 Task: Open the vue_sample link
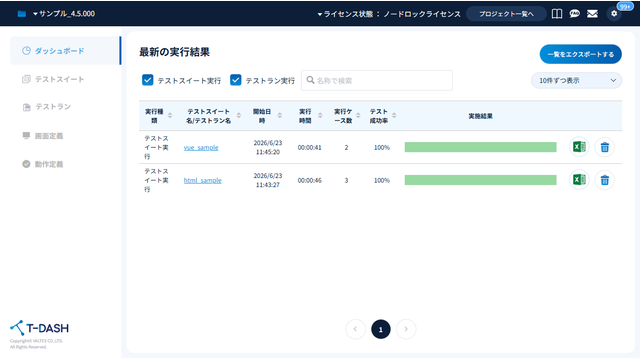[201, 147]
